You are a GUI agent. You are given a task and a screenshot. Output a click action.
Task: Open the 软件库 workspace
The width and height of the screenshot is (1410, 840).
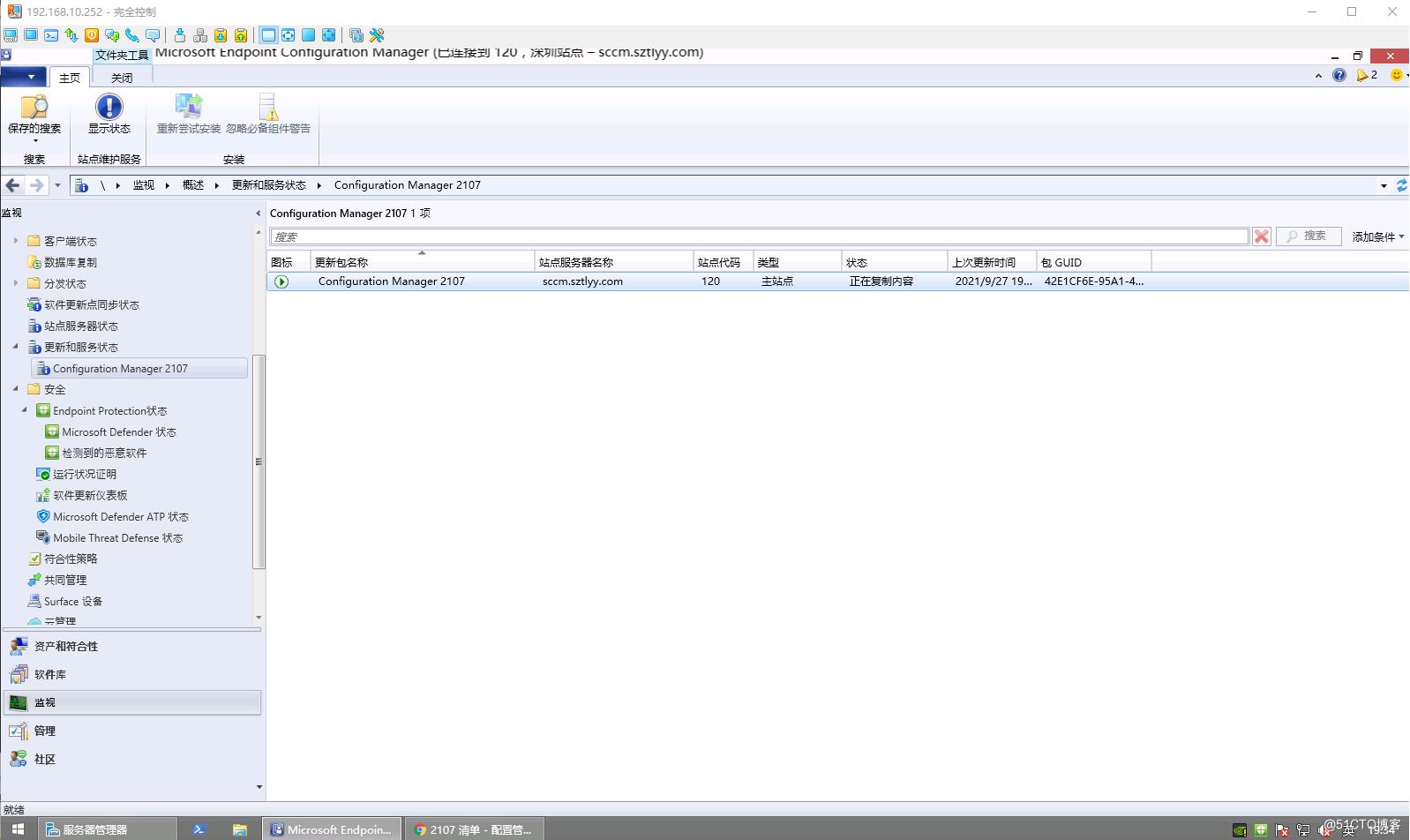pos(132,674)
